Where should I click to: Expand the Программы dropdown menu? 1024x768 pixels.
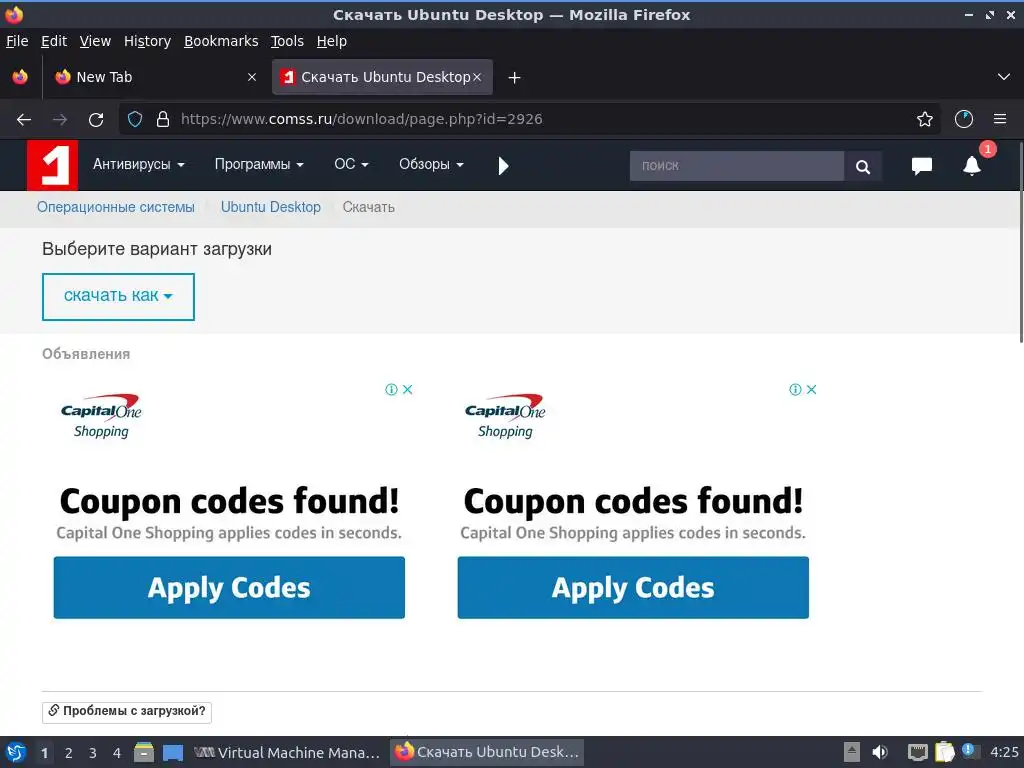[259, 165]
